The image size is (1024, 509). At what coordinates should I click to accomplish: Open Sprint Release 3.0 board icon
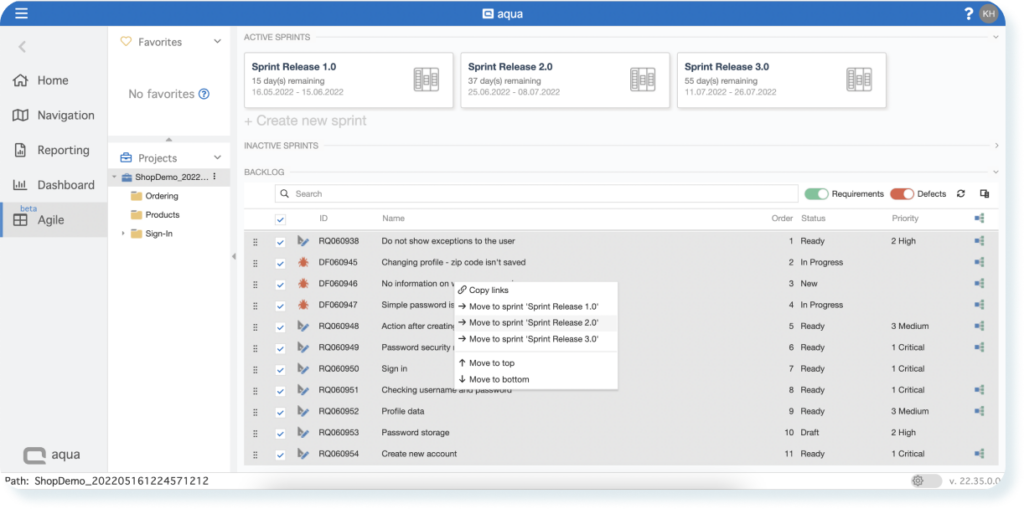click(859, 80)
